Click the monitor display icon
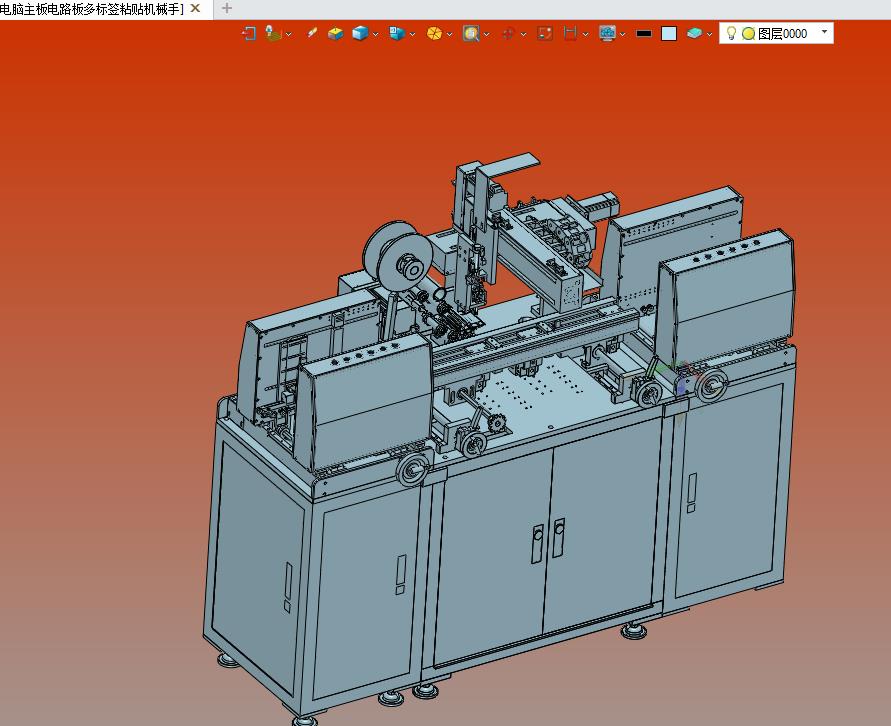Viewport: 891px width, 726px height. [x=607, y=34]
